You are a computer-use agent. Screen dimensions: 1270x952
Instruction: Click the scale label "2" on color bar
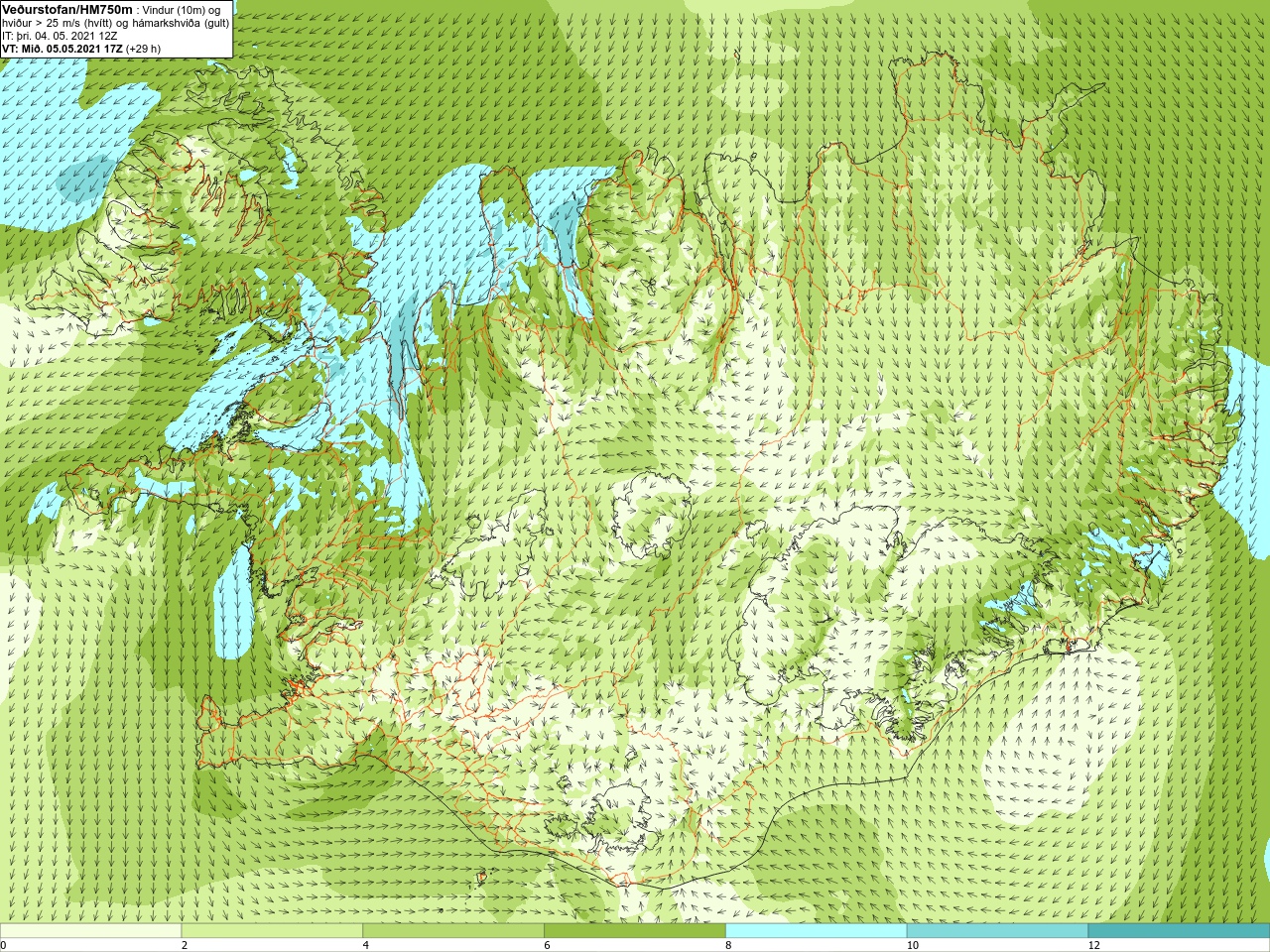[185, 945]
